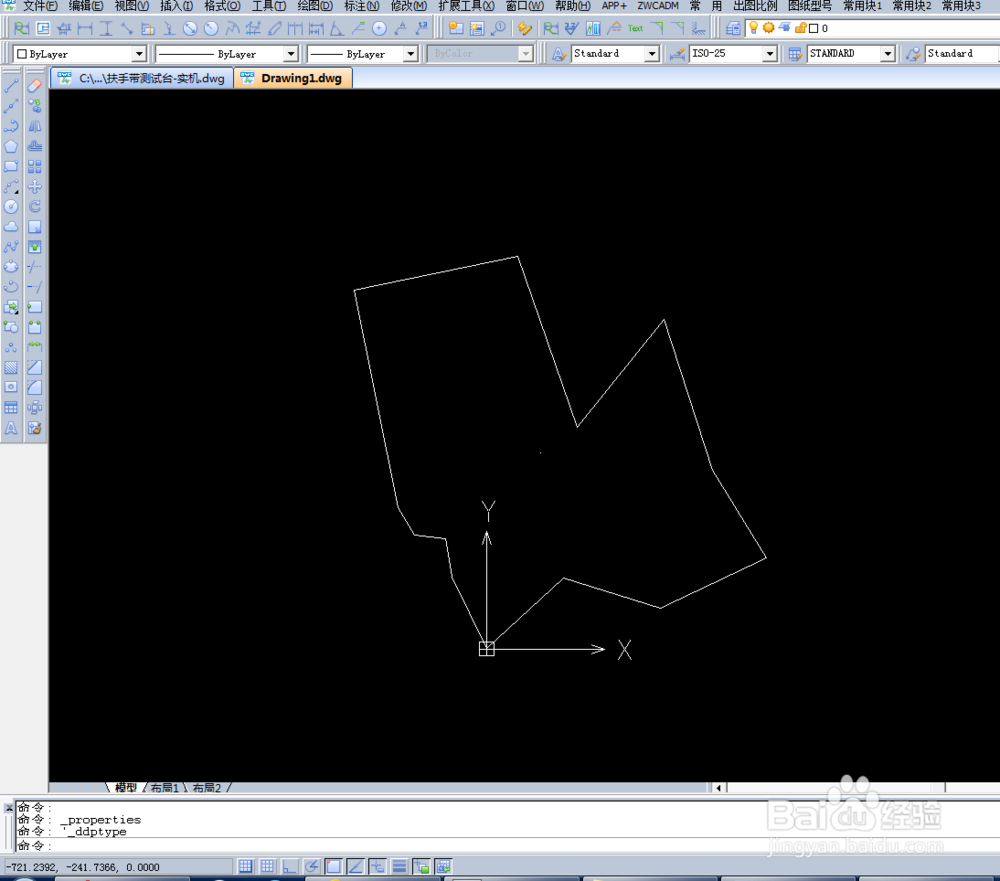
Task: Select the Revision Cloud tool
Action: pos(11,226)
